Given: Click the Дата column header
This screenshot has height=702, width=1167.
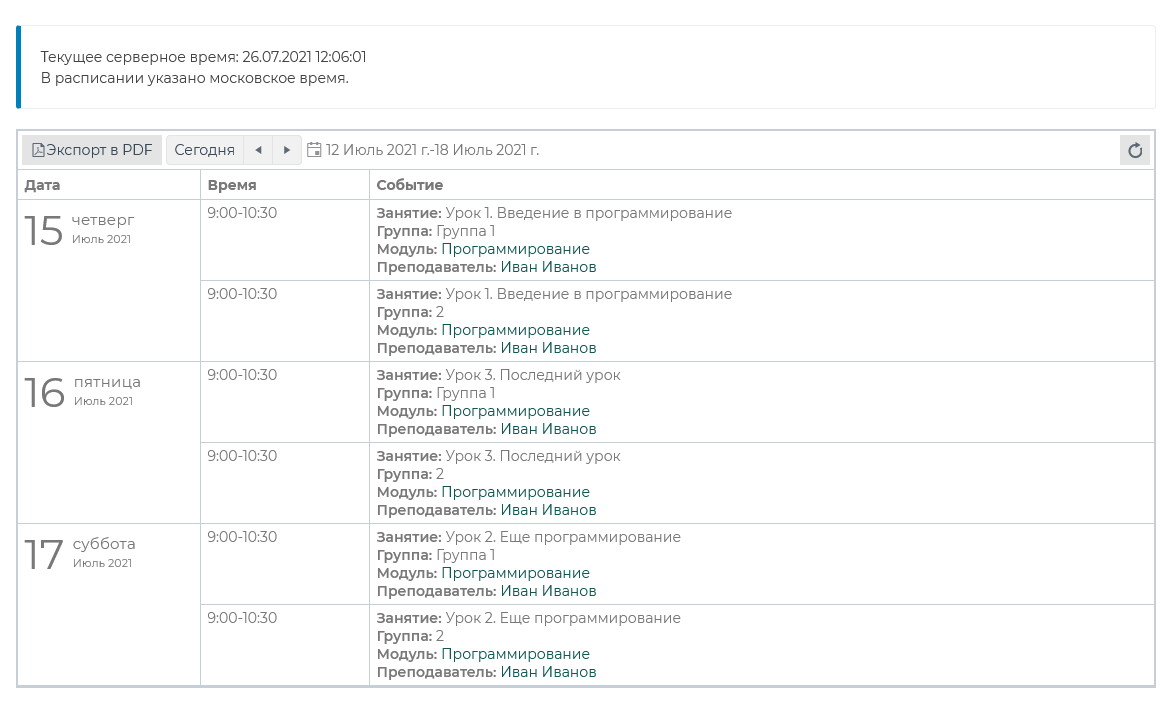Looking at the screenshot, I should tap(43, 185).
